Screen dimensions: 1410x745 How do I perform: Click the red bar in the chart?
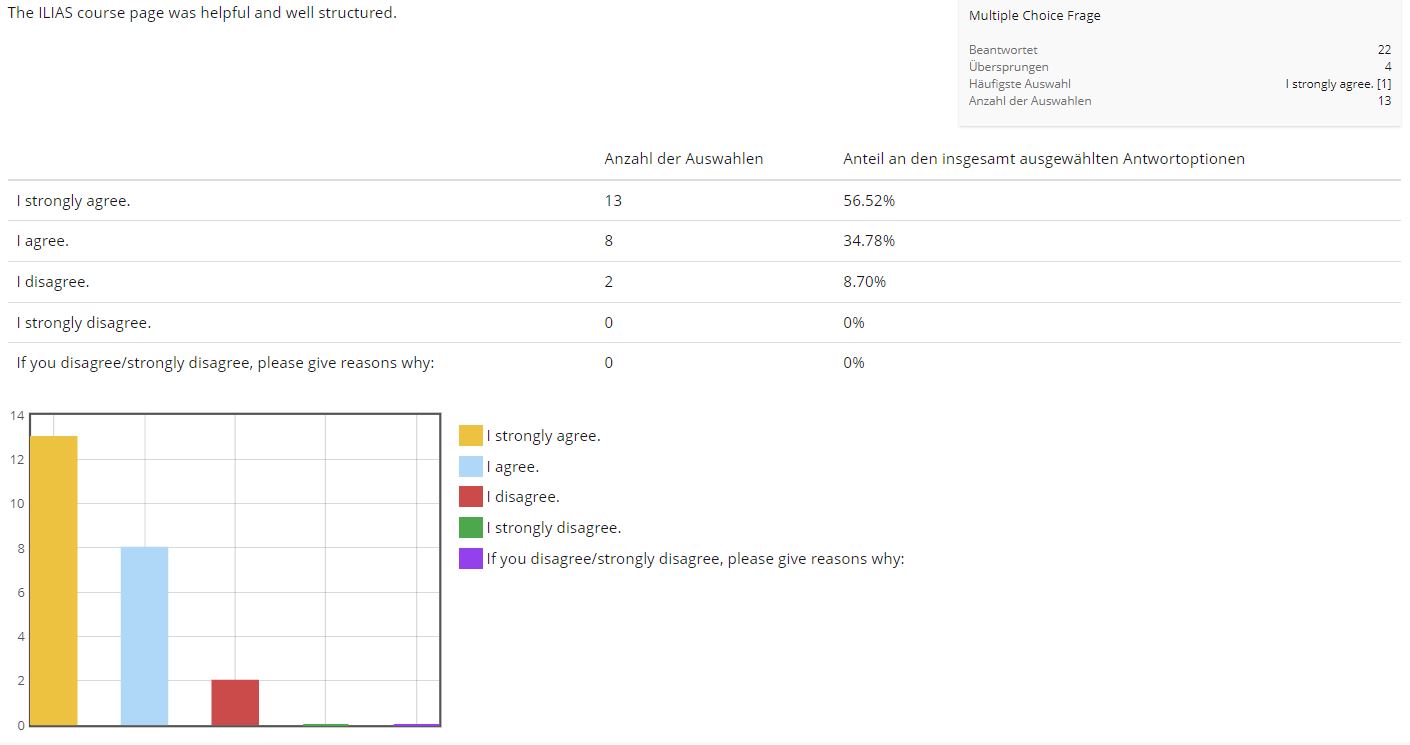[x=235, y=702]
